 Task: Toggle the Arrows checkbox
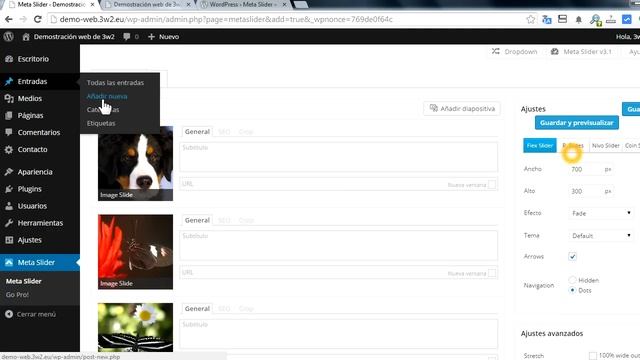(572, 256)
